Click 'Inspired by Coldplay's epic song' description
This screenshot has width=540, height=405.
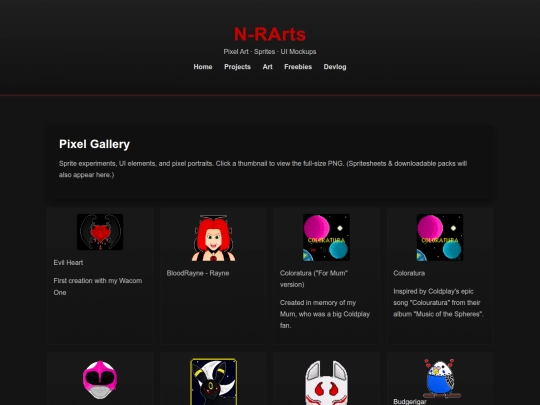tap(438, 302)
